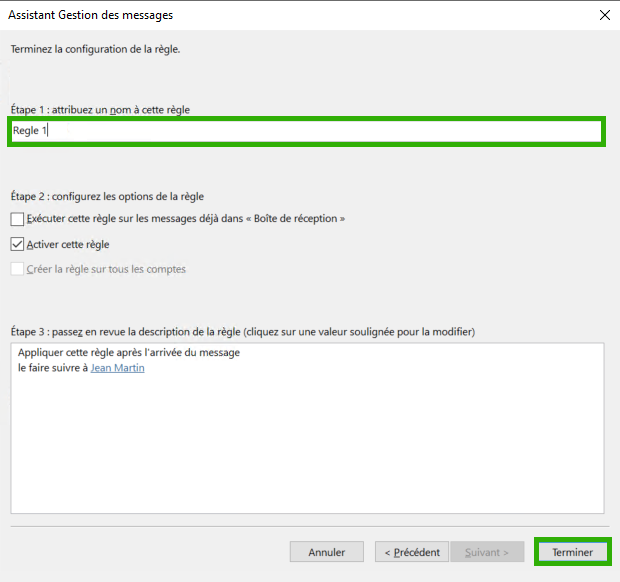The image size is (620, 582).
Task: Uncheck the Activer cette règle checkbox
Action: [17, 244]
